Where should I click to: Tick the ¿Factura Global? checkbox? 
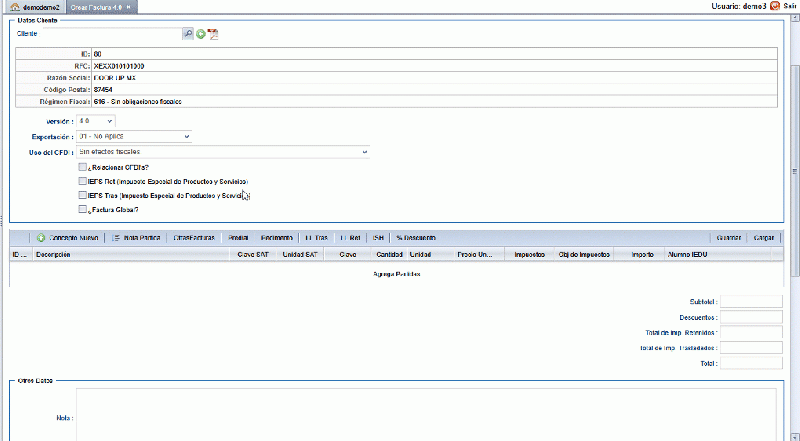click(82, 209)
